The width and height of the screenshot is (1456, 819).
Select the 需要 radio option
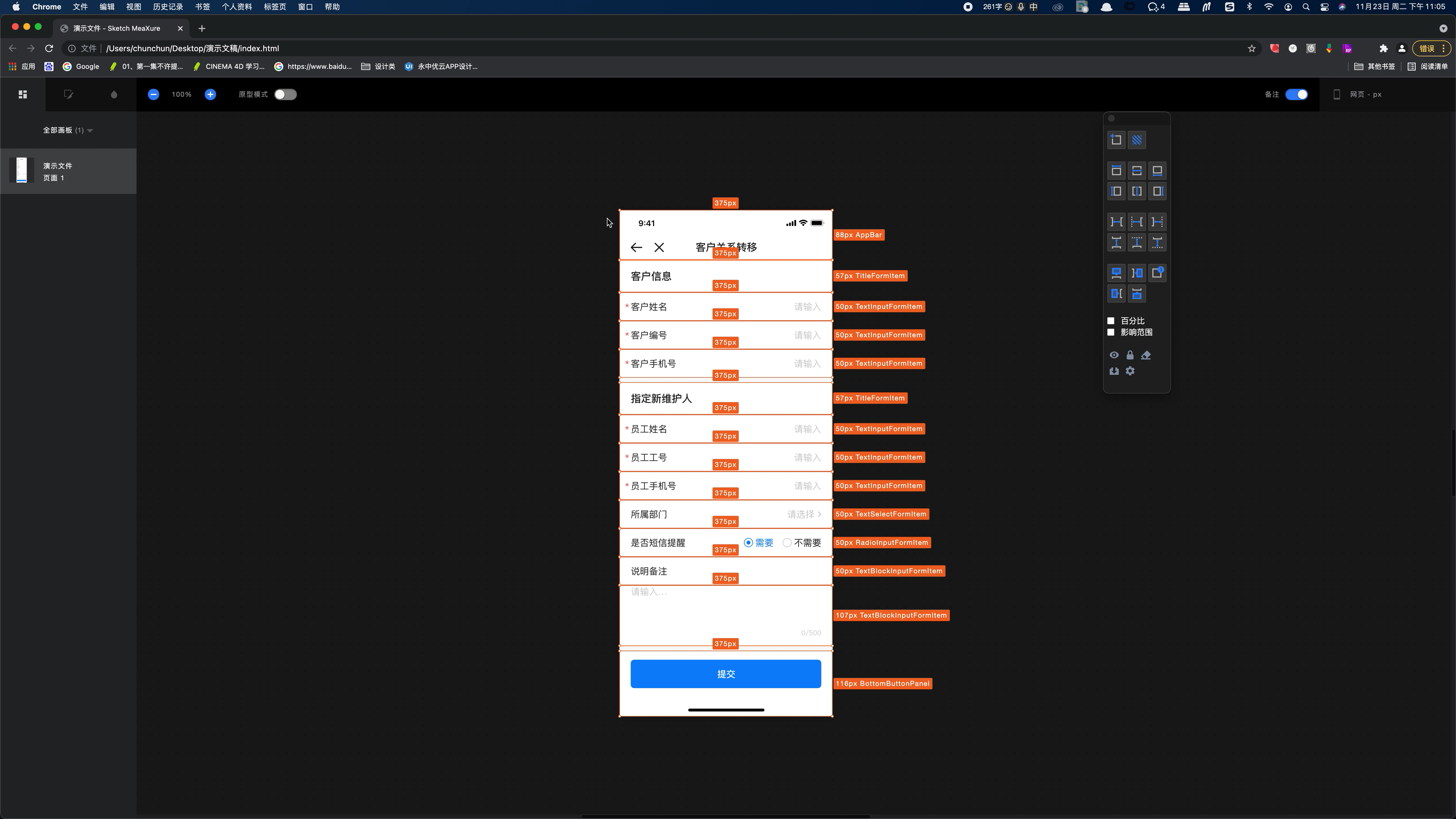click(748, 542)
